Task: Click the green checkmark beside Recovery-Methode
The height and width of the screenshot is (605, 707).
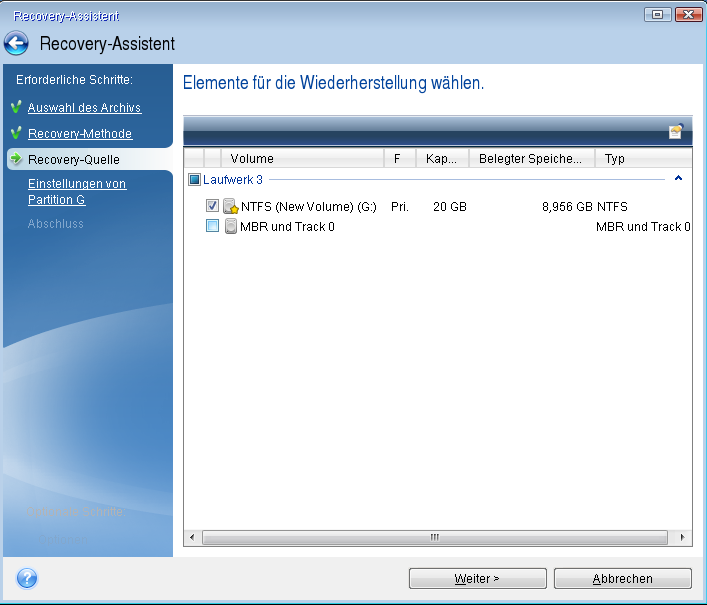Action: click(x=16, y=133)
